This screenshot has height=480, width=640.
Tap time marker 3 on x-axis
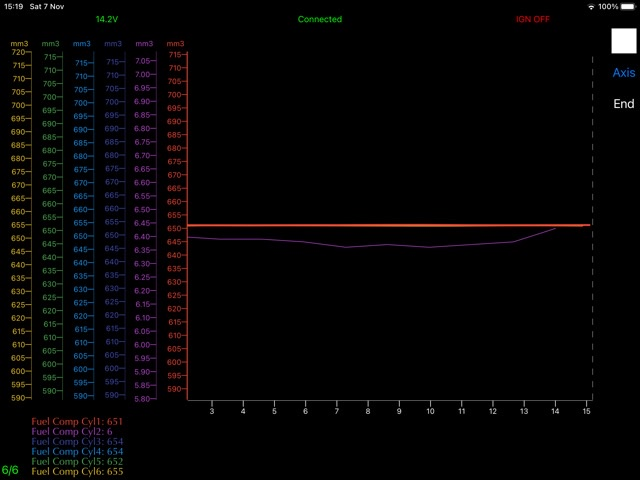coord(212,411)
